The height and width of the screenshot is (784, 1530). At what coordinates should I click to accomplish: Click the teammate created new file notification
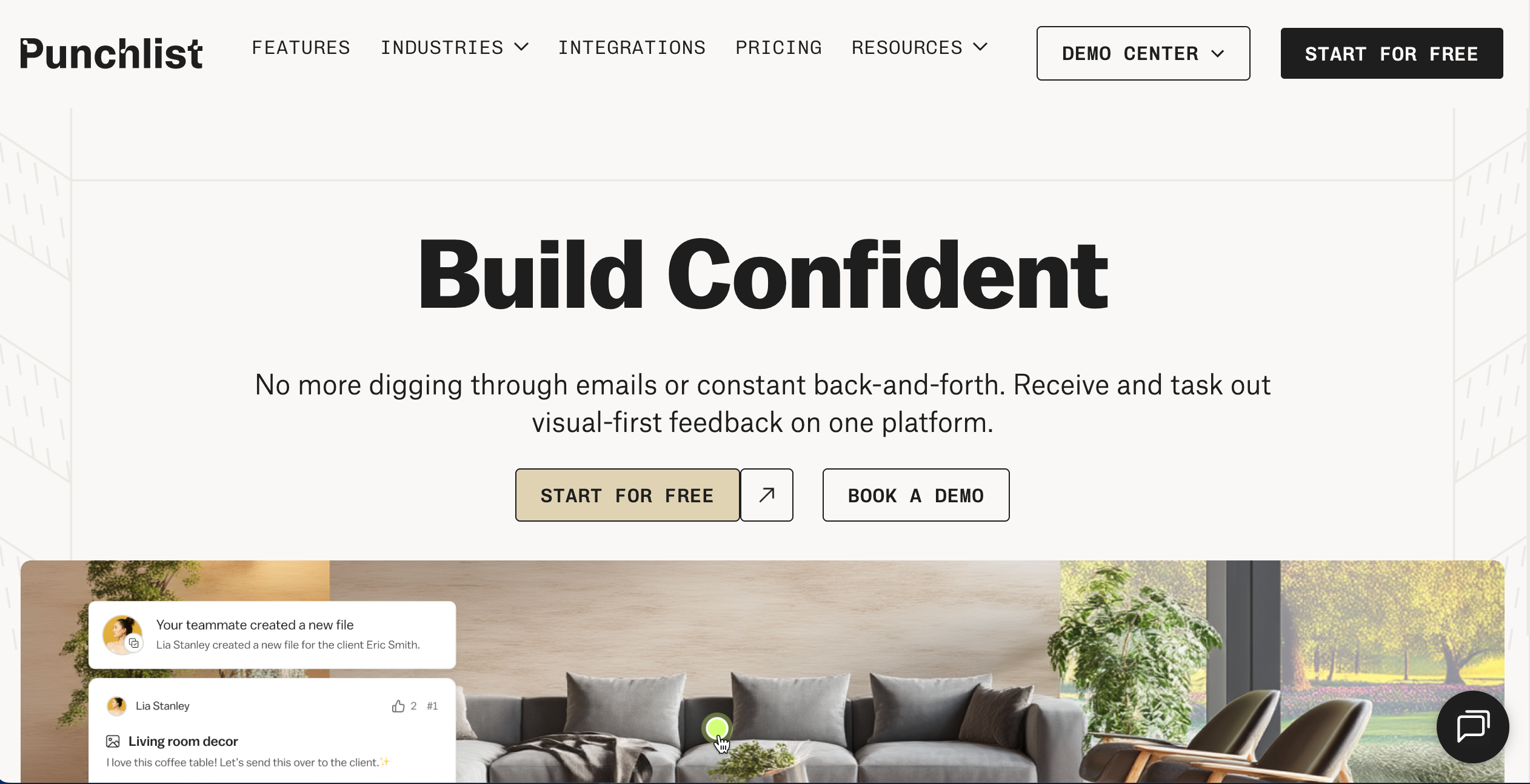(x=272, y=635)
